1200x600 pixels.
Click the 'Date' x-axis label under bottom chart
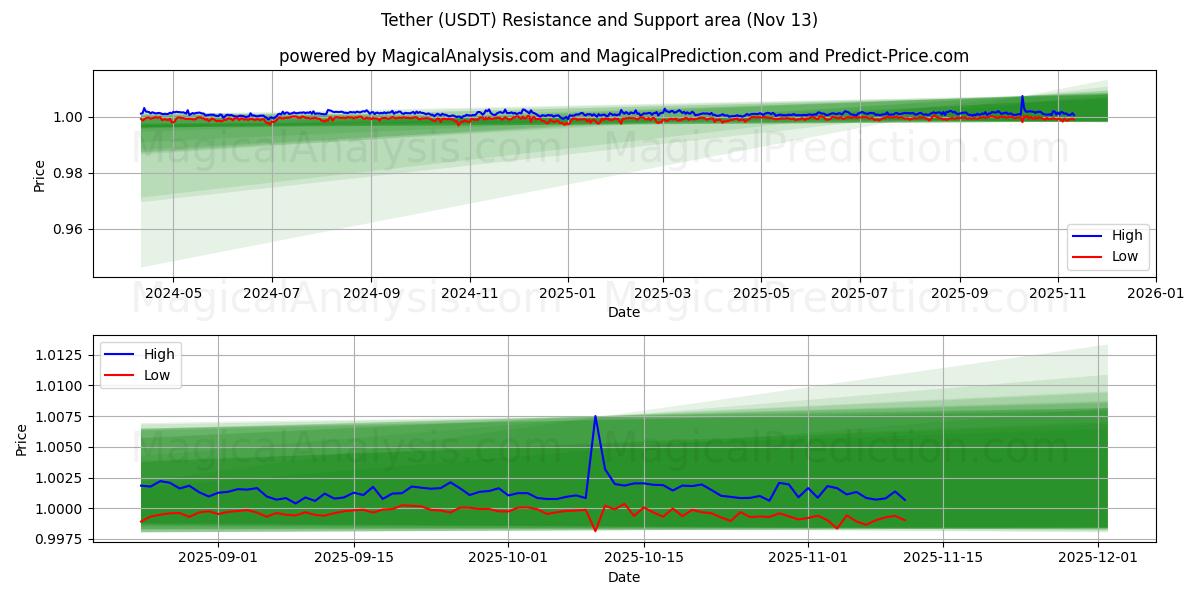(x=624, y=577)
